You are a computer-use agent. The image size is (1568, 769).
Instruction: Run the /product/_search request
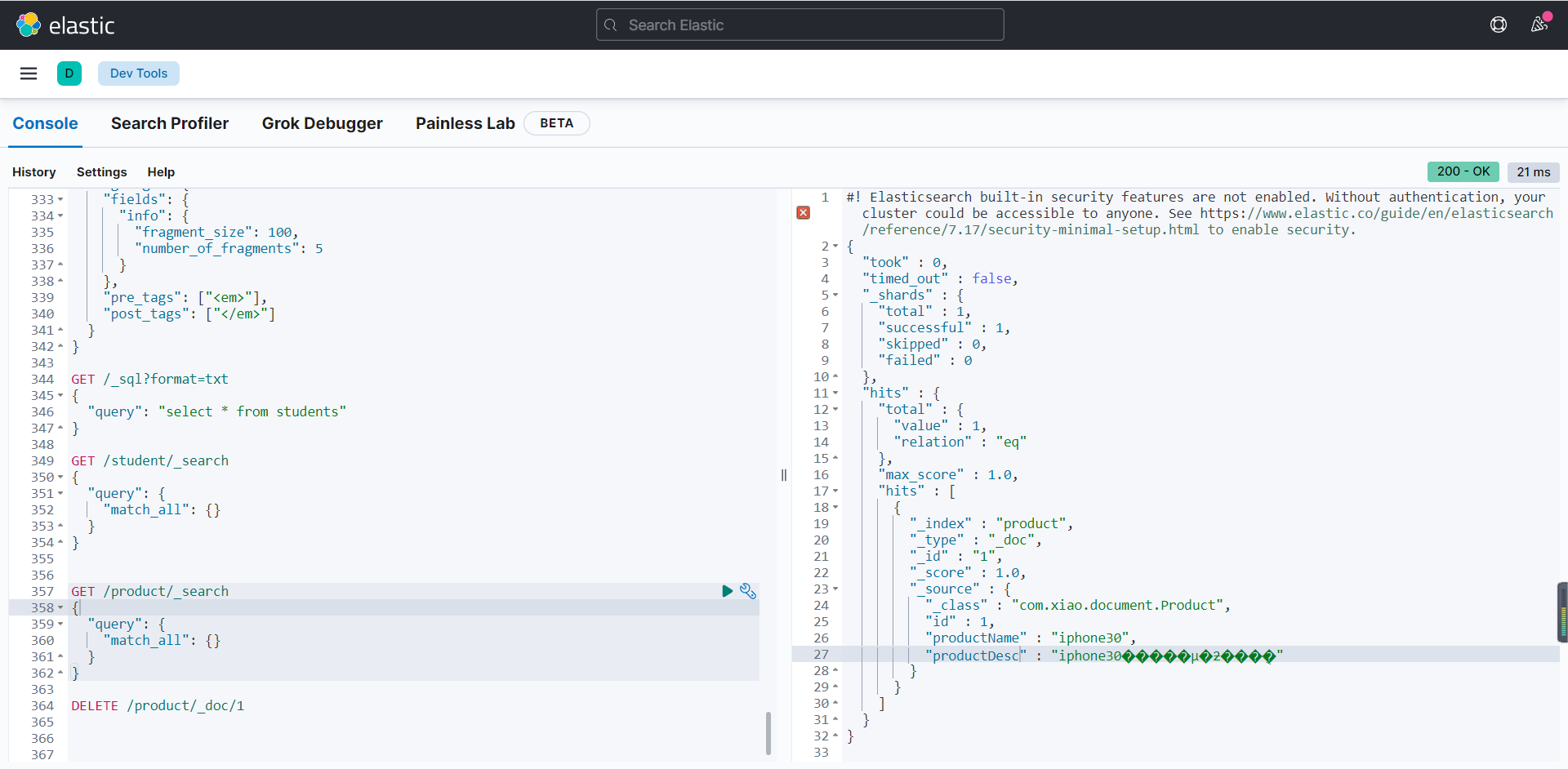727,591
